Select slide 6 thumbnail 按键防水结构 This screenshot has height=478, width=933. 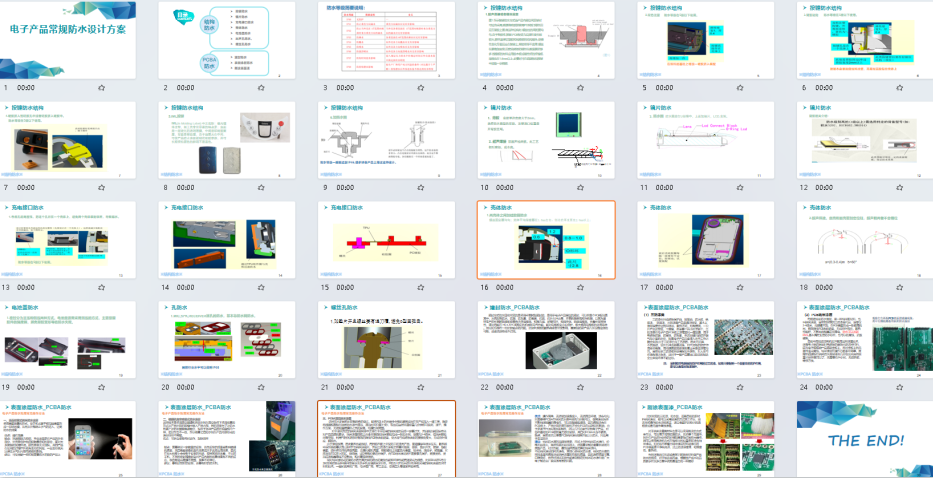(x=865, y=40)
